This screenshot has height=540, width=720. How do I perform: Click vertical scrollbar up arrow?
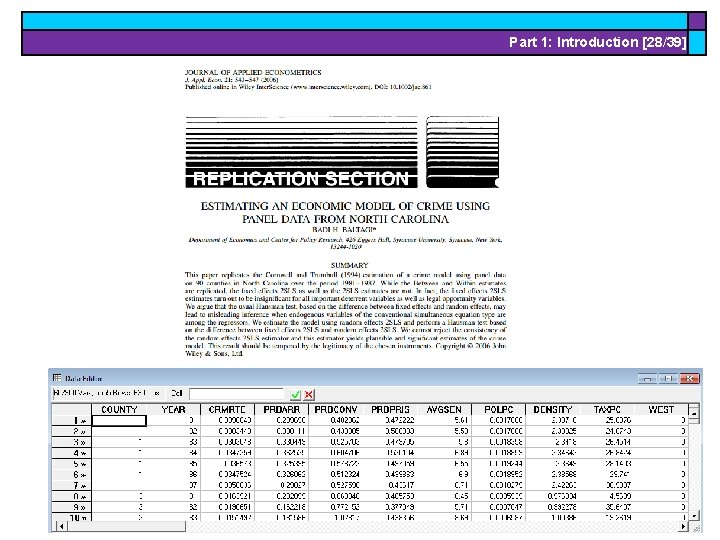pos(694,413)
